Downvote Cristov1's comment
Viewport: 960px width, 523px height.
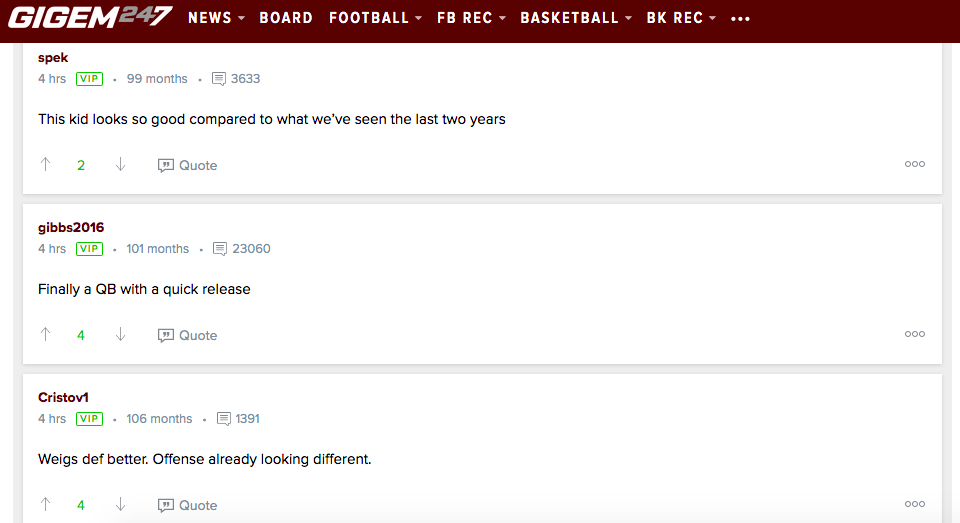point(121,505)
